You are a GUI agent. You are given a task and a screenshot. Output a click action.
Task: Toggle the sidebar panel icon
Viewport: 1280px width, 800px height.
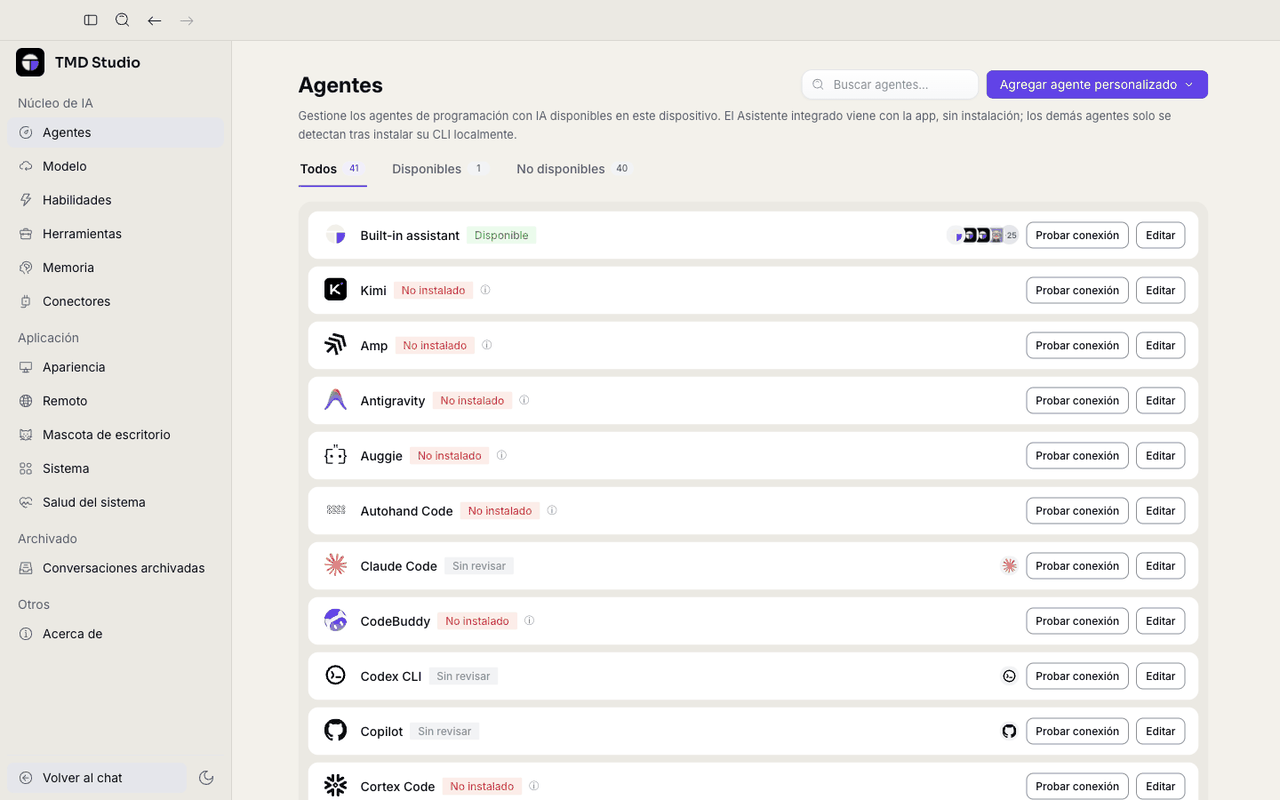[x=91, y=20]
